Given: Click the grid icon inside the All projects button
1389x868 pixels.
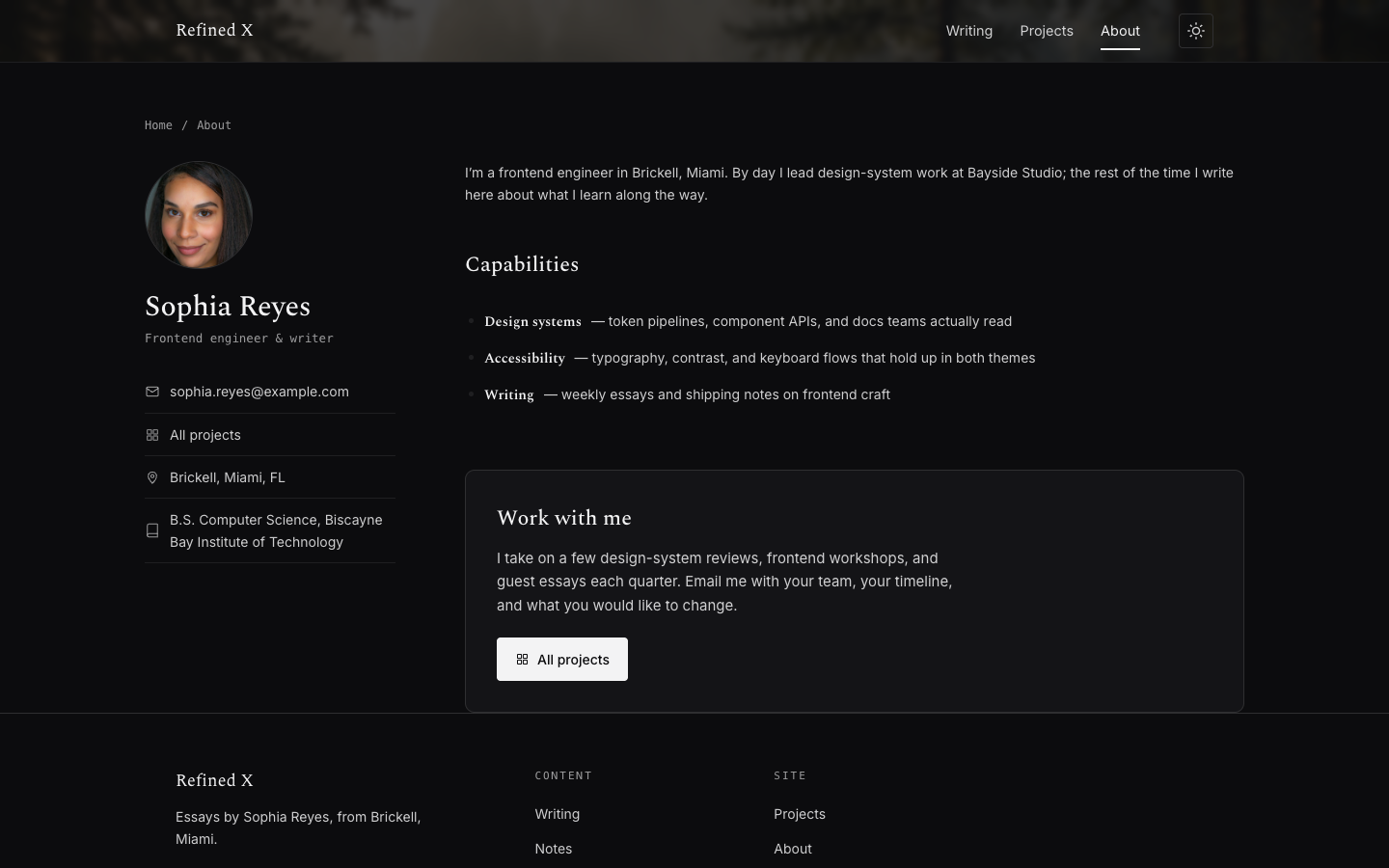Looking at the screenshot, I should click(522, 660).
